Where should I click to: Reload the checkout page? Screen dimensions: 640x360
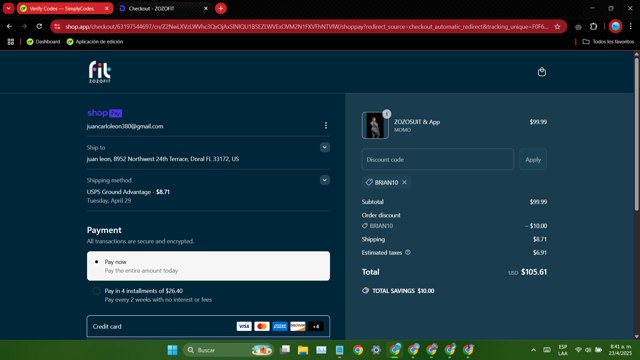[x=39, y=27]
